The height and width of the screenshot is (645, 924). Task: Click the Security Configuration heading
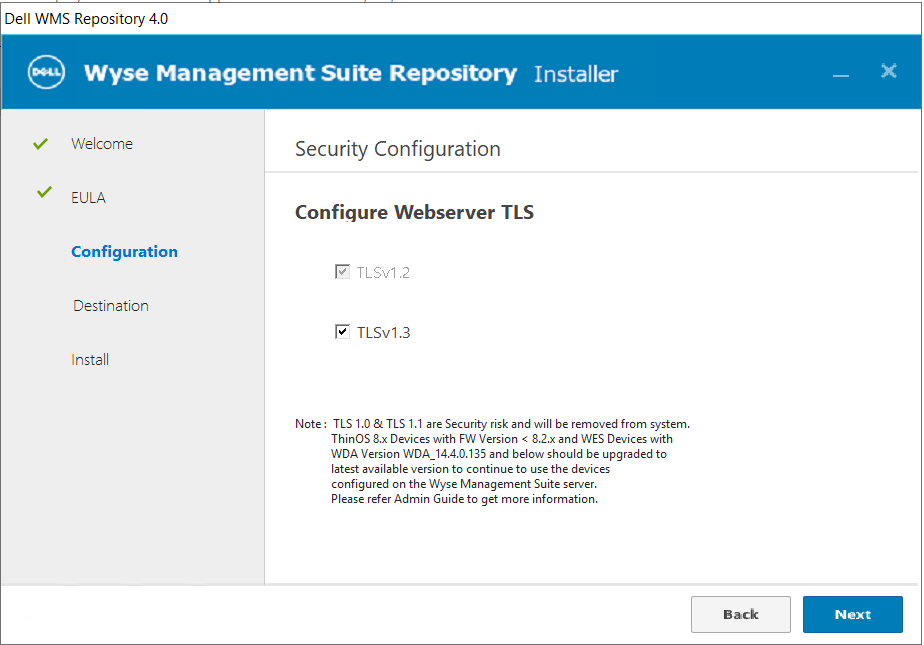click(398, 149)
